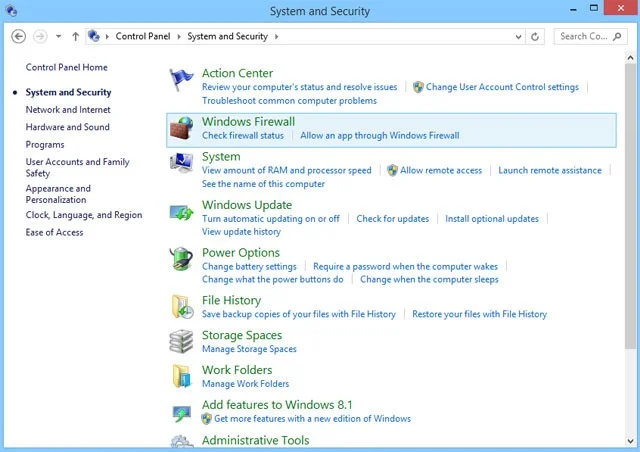Click Manage Storage Spaces link
Viewport: 640px width, 452px height.
pos(249,349)
